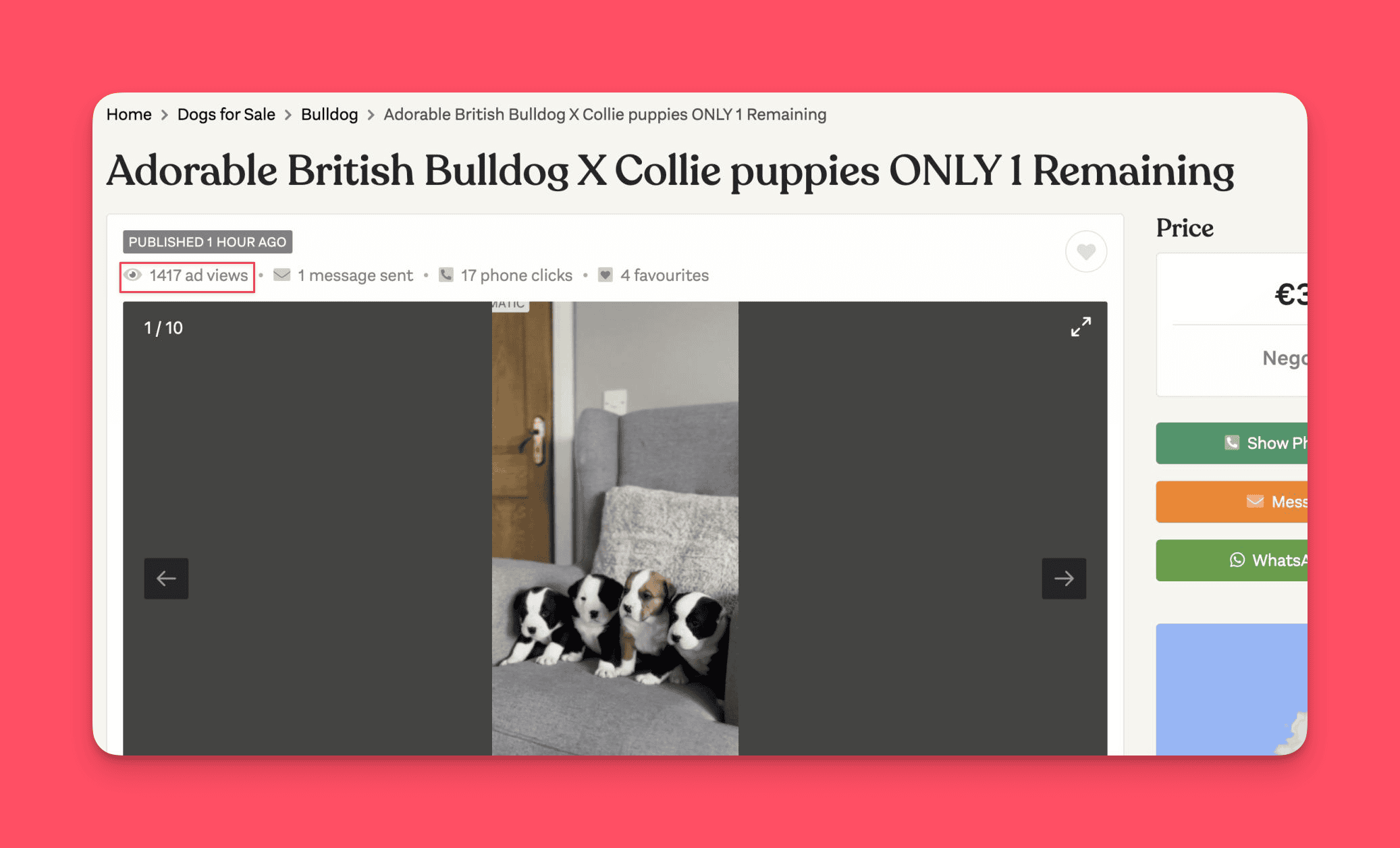Open the Bulldog breadcrumb link
1400x848 pixels.
pyautogui.click(x=329, y=115)
